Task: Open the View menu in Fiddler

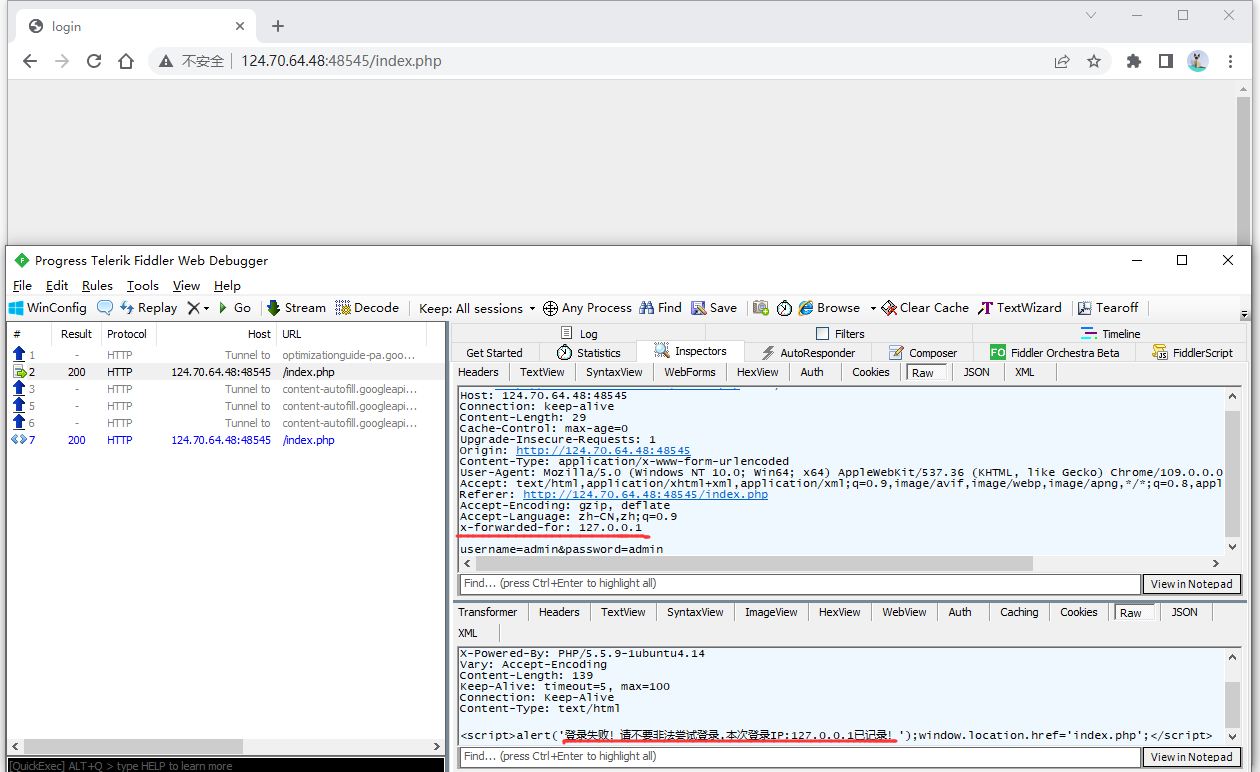Action: [187, 285]
